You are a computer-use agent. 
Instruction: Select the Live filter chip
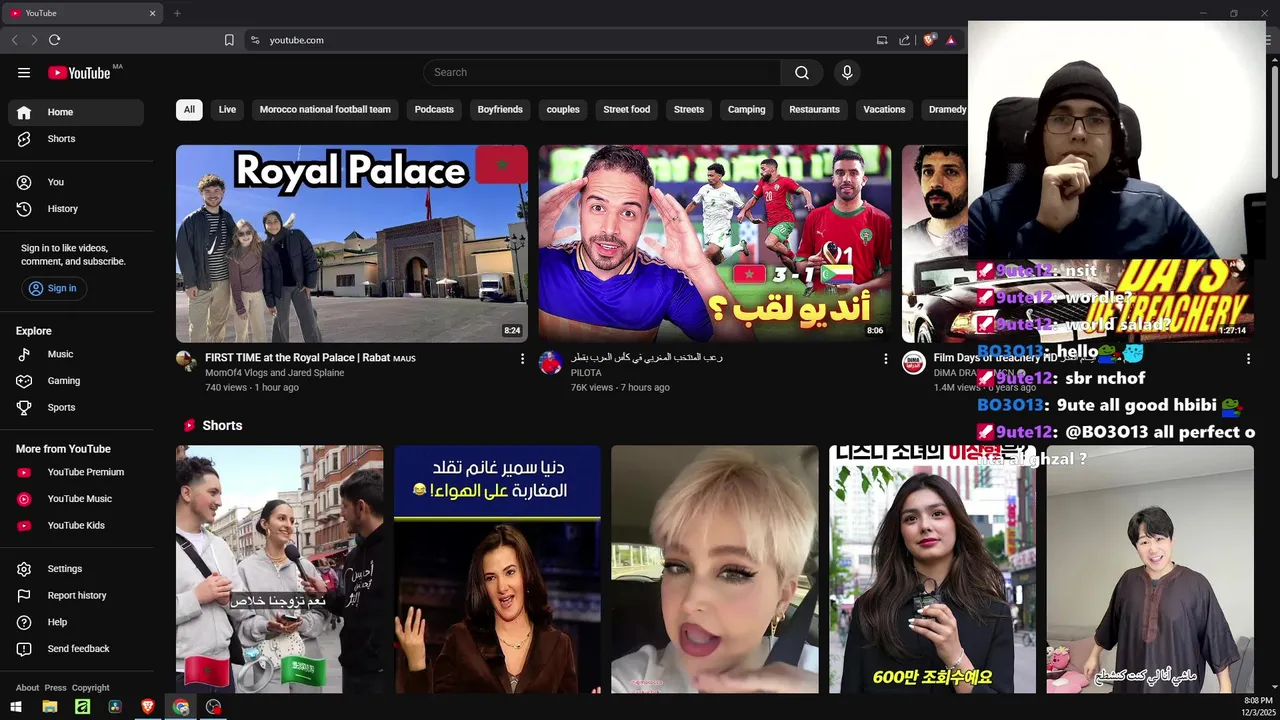pyautogui.click(x=228, y=109)
